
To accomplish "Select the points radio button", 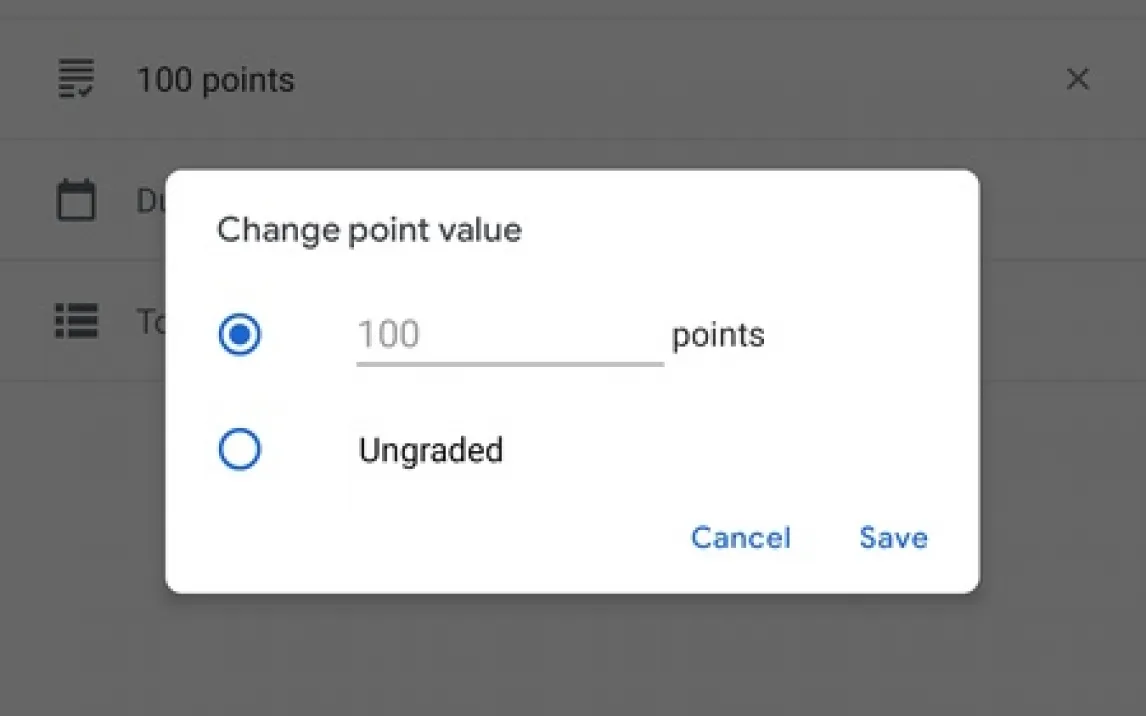I will click(x=240, y=335).
